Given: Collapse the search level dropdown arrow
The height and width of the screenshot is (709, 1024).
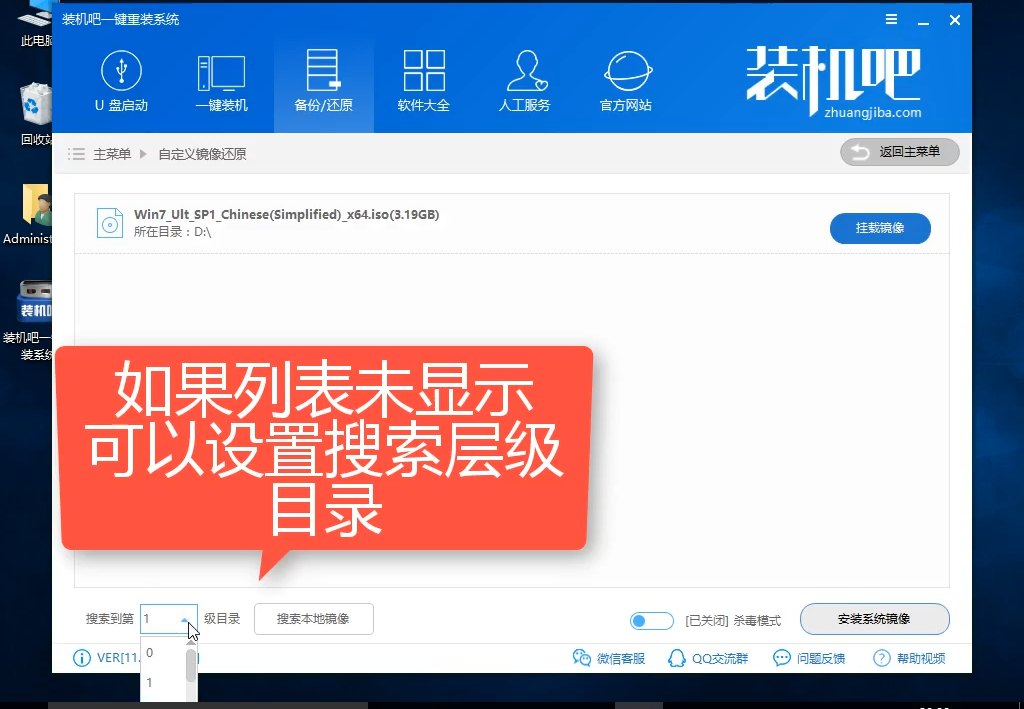Looking at the screenshot, I should [186, 620].
